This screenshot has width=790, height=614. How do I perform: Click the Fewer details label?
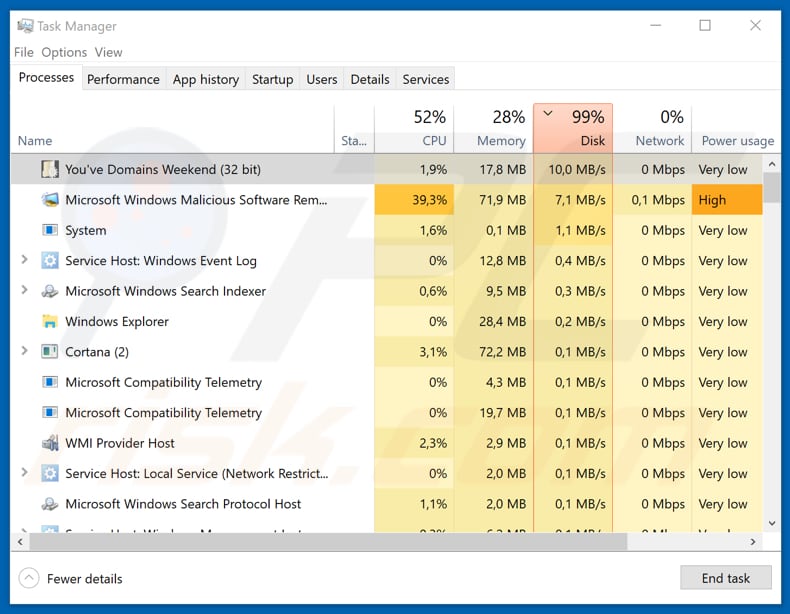click(85, 579)
